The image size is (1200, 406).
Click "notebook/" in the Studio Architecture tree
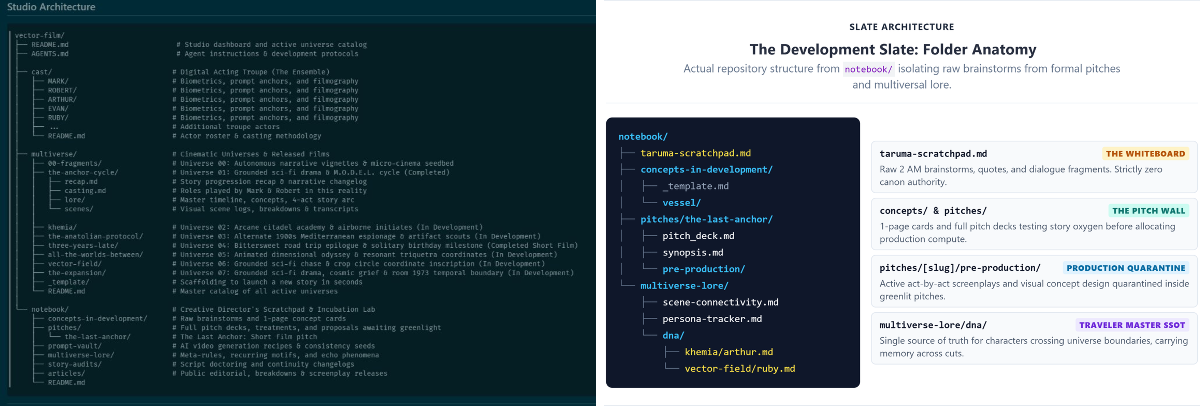coord(50,309)
